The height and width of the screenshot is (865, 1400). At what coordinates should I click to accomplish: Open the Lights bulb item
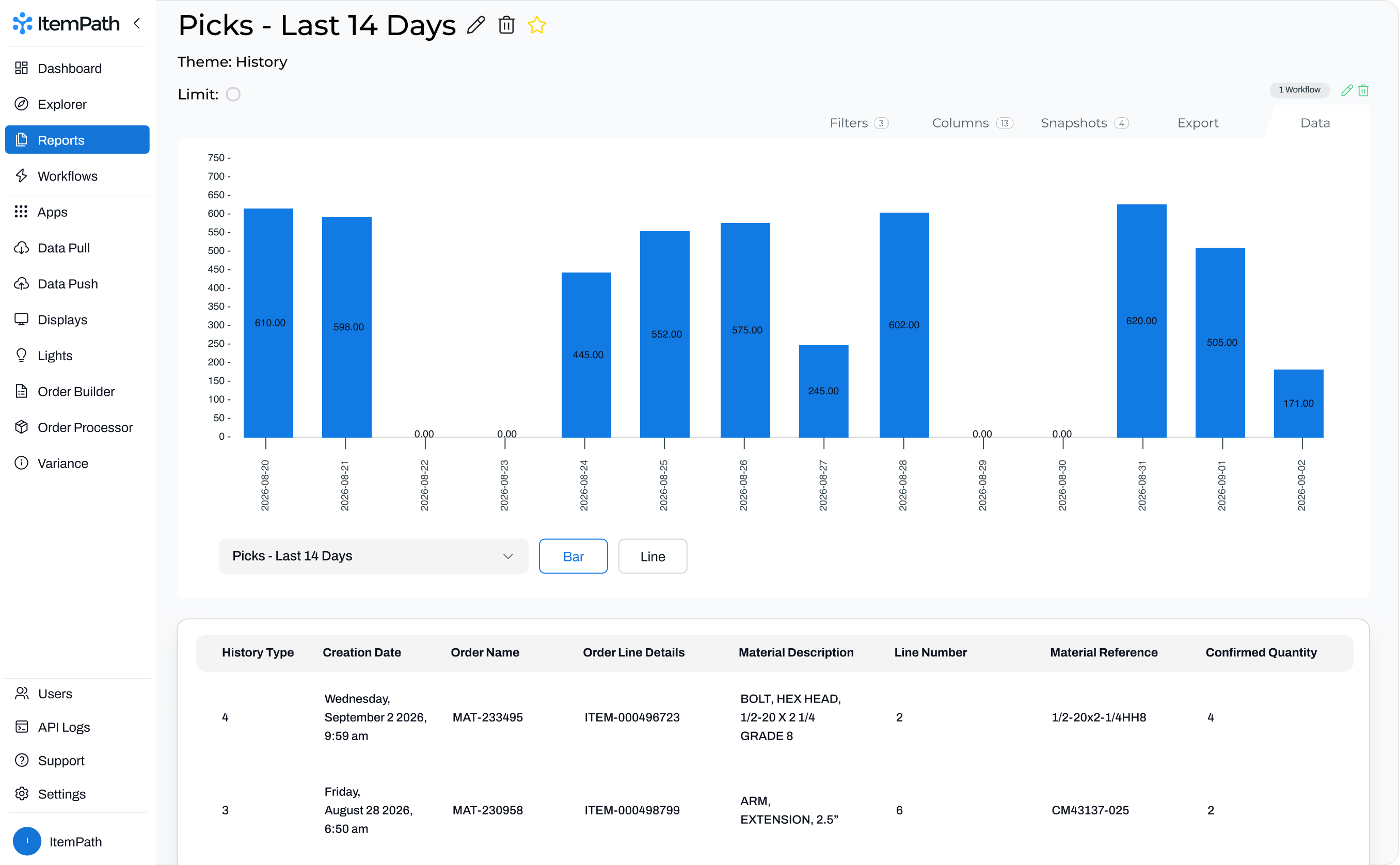tap(77, 355)
